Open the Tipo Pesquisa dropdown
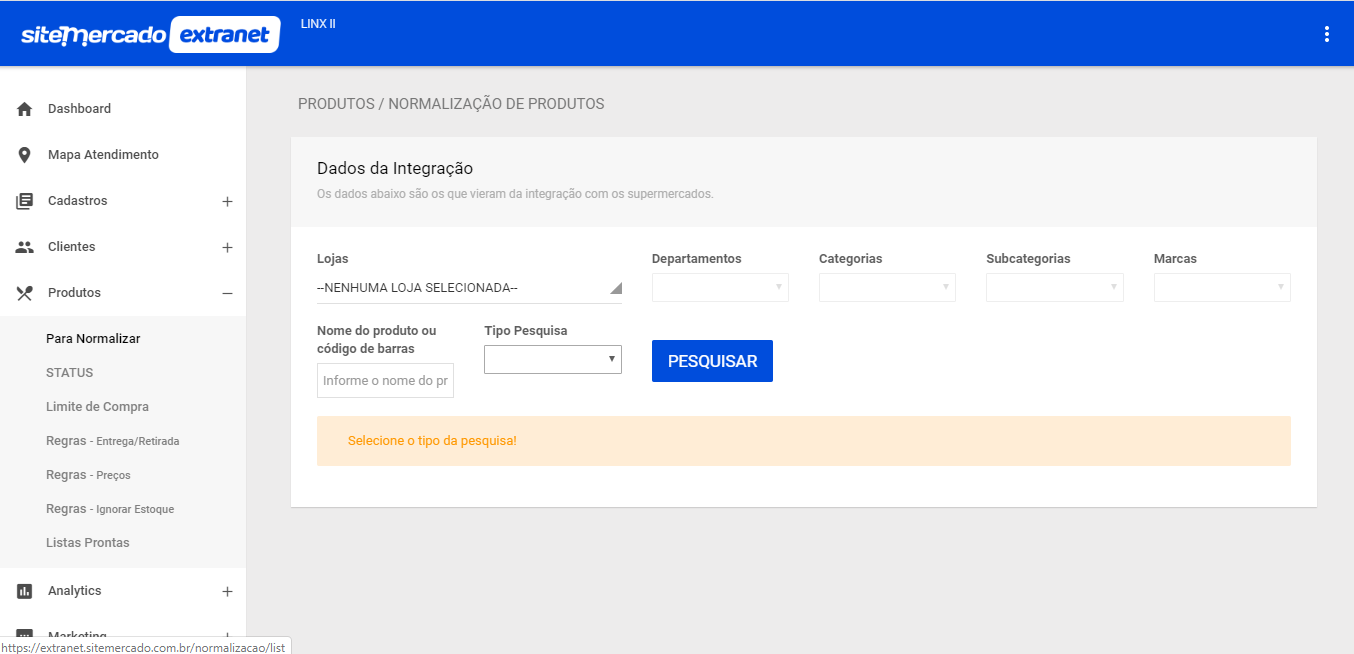This screenshot has height=654, width=1354. pyautogui.click(x=552, y=359)
